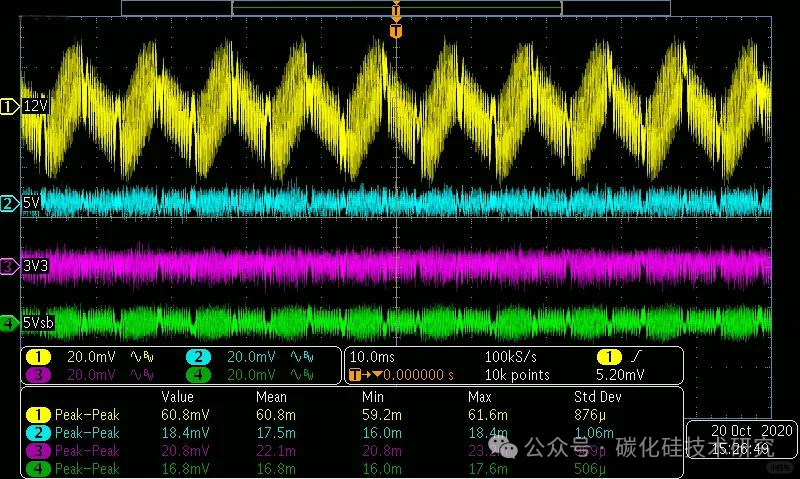Click channel 3 badge in measurement table

[38, 451]
